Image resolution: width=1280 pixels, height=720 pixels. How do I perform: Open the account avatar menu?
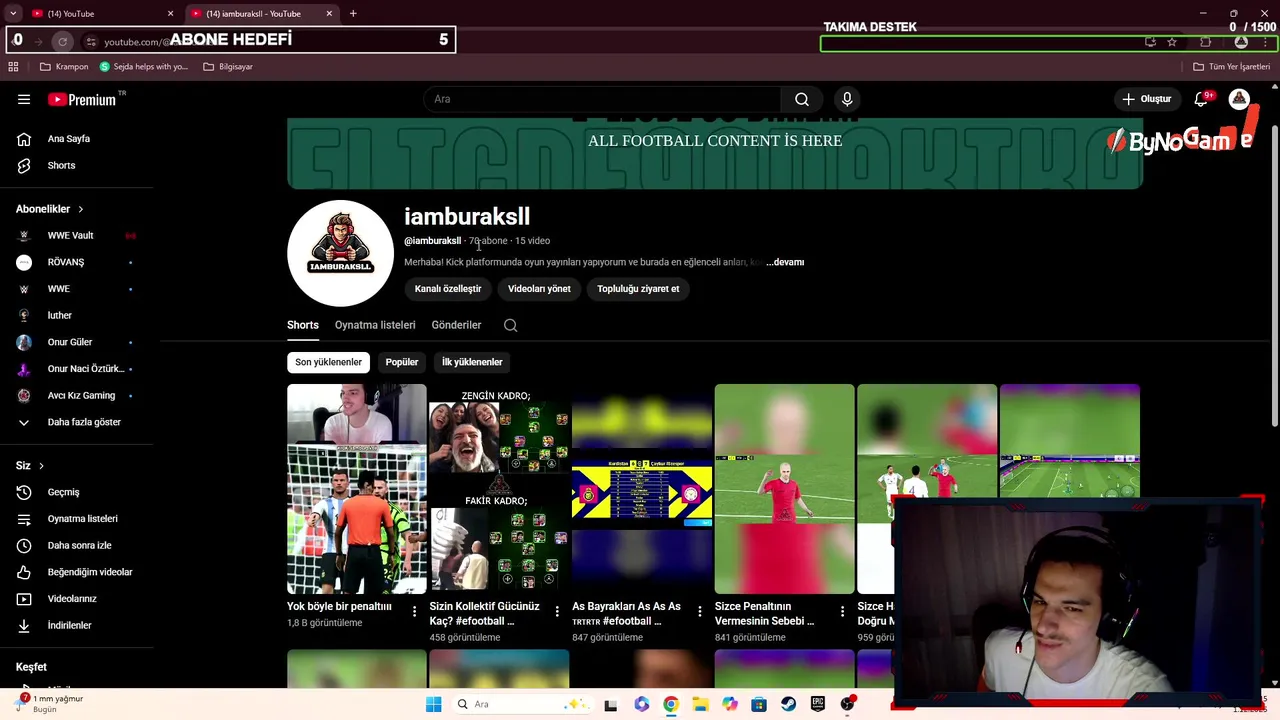click(x=1239, y=99)
